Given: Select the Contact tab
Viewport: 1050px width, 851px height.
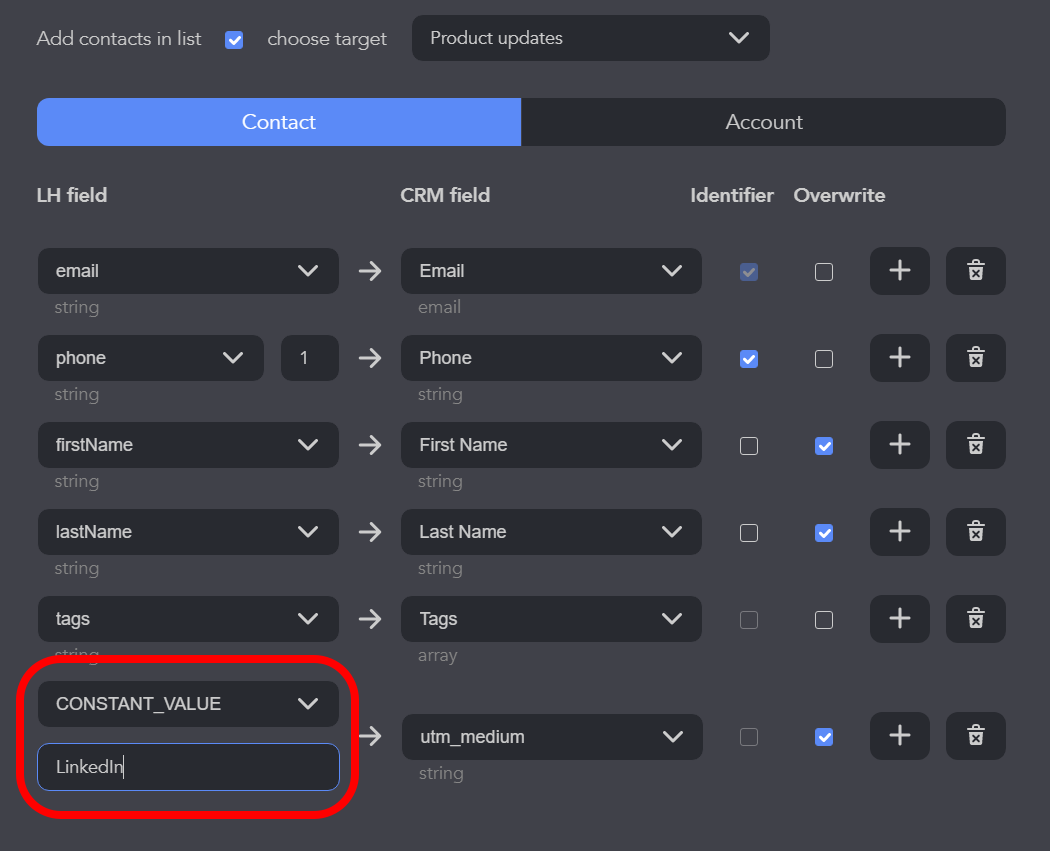Looking at the screenshot, I should tap(278, 122).
